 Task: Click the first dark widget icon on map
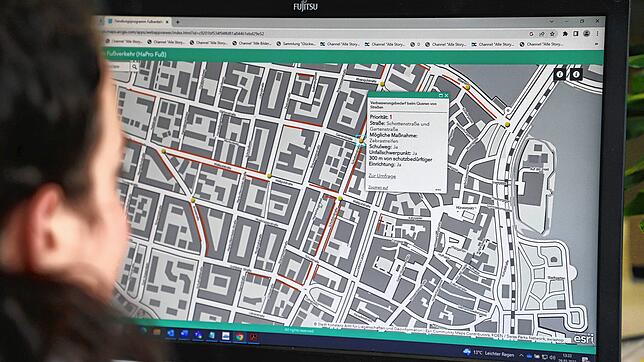coord(560,74)
